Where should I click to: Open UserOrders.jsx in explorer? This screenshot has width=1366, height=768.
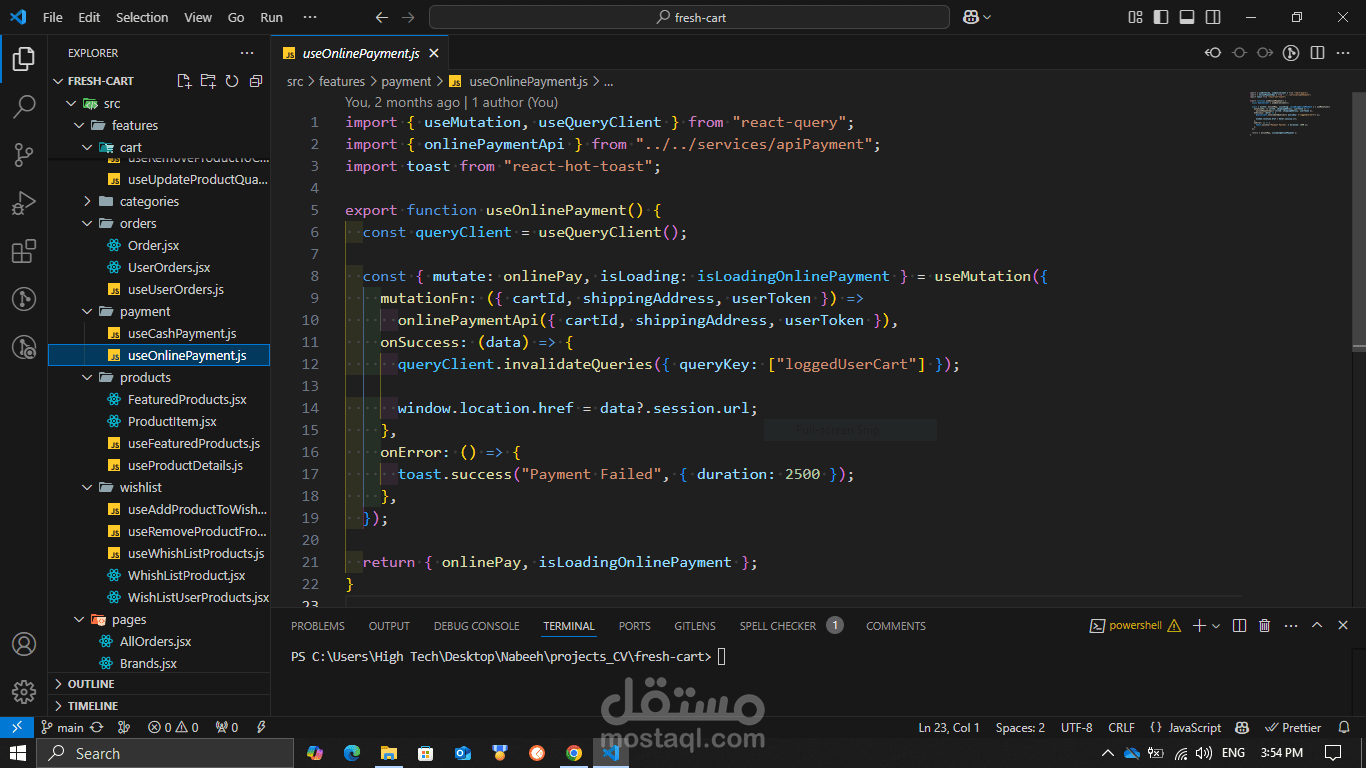click(169, 267)
